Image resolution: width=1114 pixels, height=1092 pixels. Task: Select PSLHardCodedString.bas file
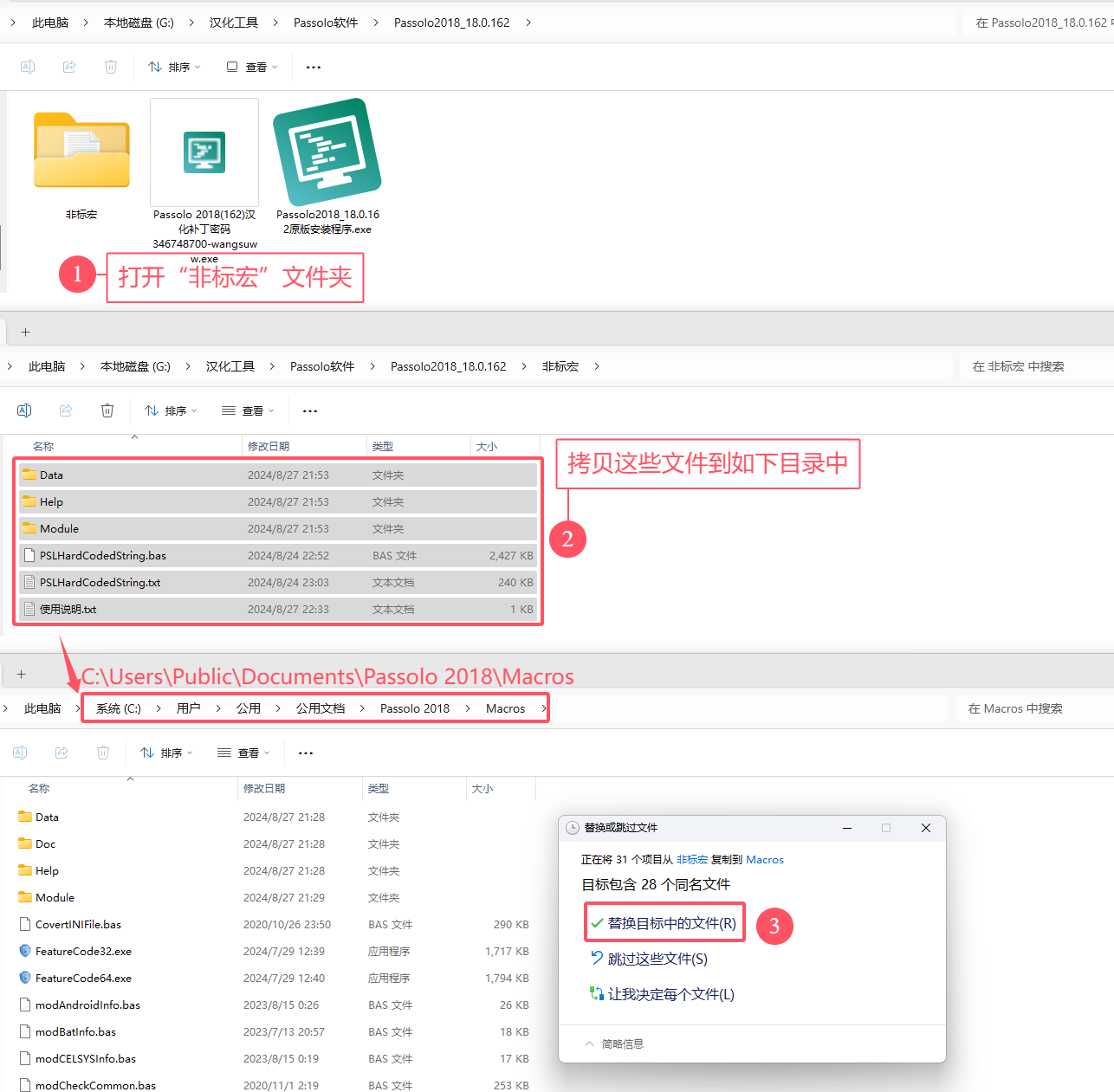[277, 555]
